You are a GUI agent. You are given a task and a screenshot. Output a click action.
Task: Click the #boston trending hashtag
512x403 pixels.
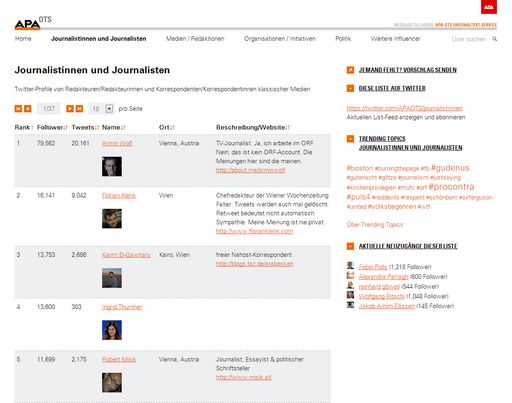tap(360, 168)
